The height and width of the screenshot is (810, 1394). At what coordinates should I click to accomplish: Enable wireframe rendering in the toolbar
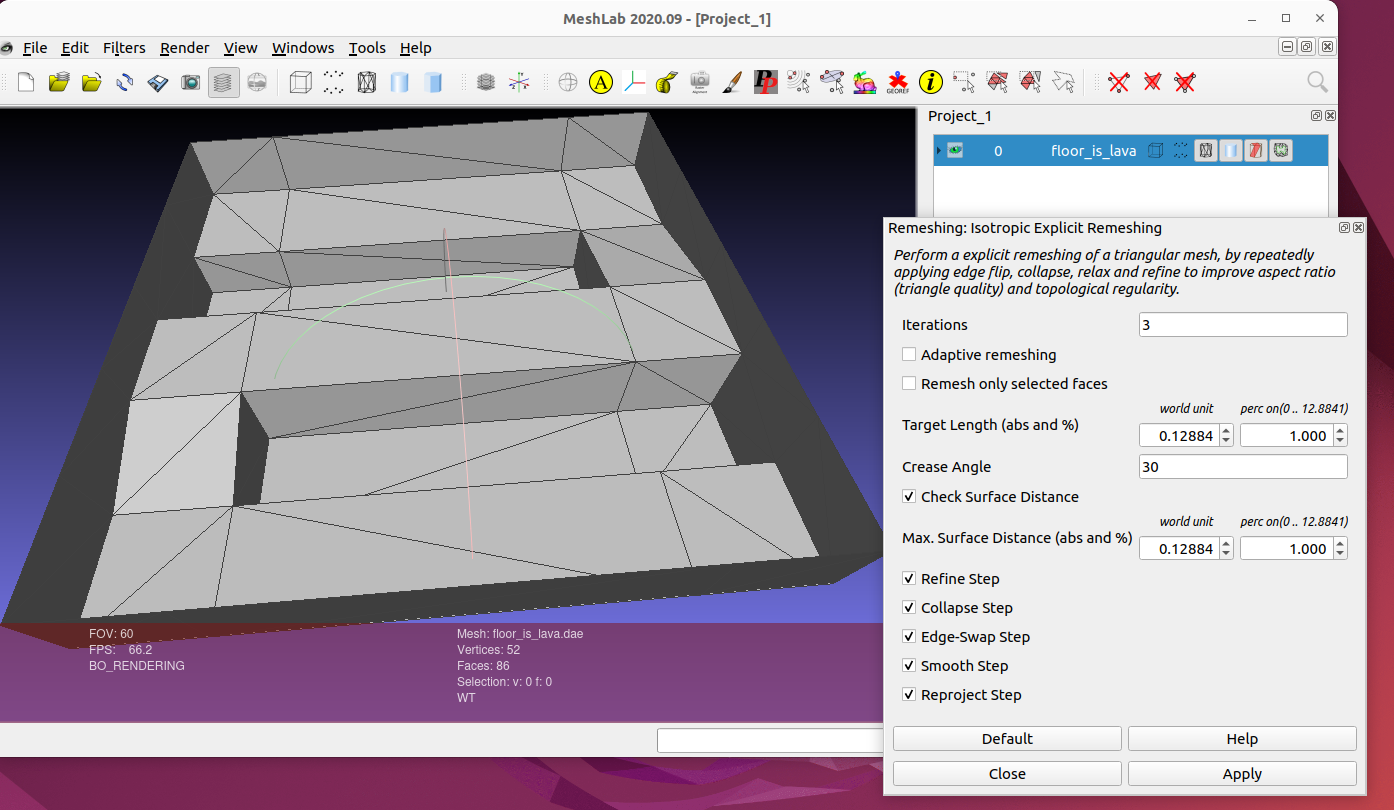(x=367, y=82)
